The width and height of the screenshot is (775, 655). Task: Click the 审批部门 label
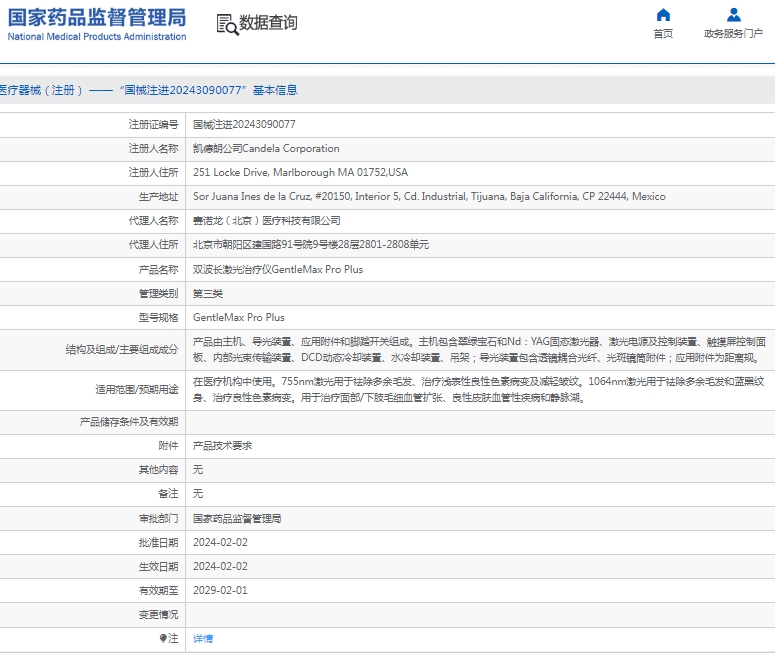point(158,519)
